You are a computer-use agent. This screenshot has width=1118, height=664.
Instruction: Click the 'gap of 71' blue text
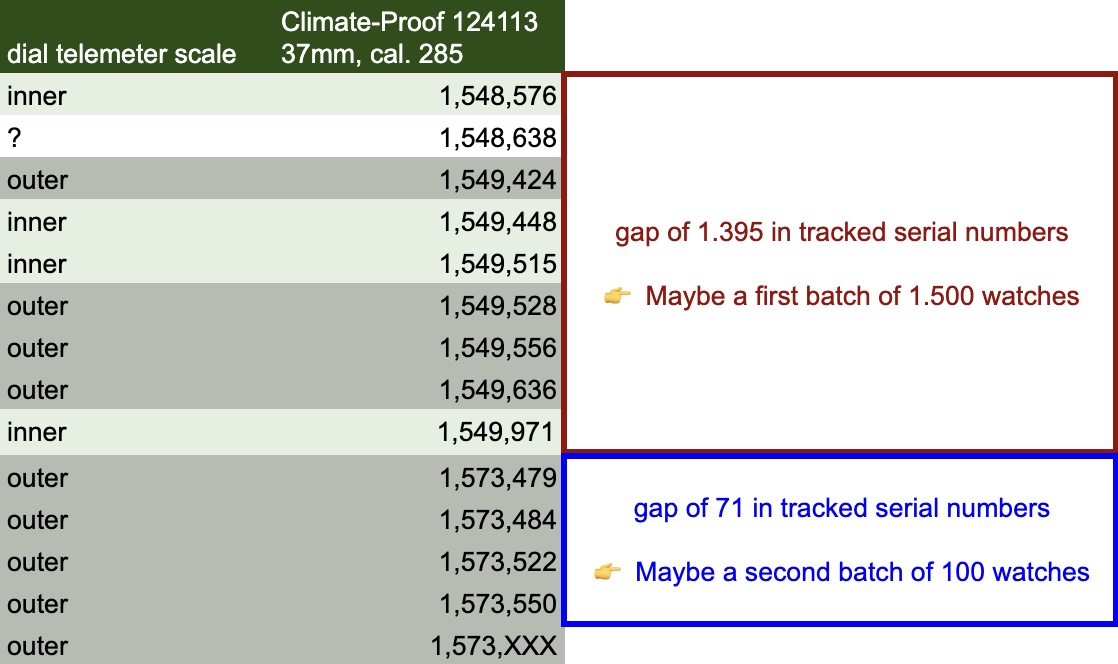point(841,508)
